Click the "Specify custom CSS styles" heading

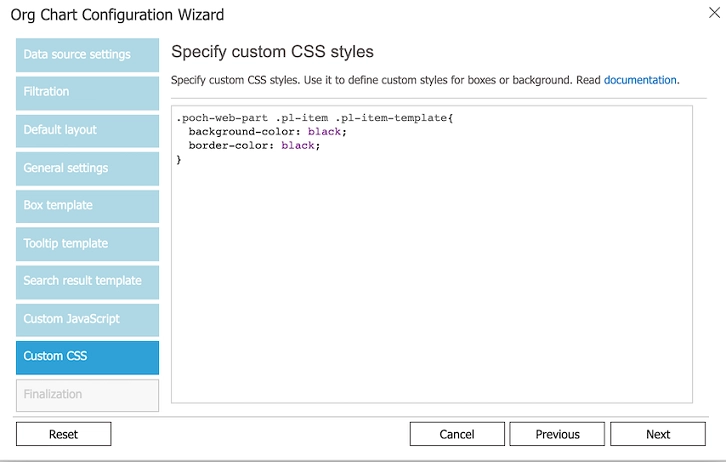point(272,51)
